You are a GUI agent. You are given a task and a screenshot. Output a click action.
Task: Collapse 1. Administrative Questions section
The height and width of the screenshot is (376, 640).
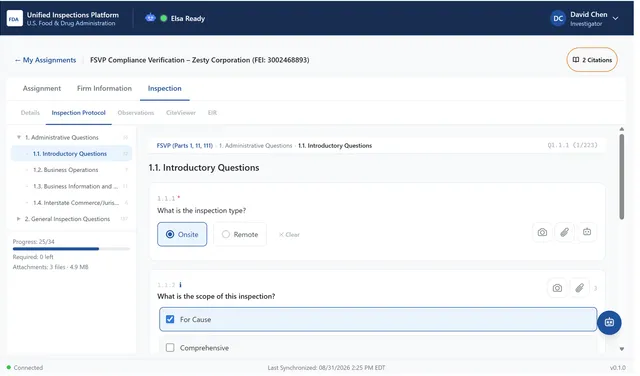[x=18, y=137]
